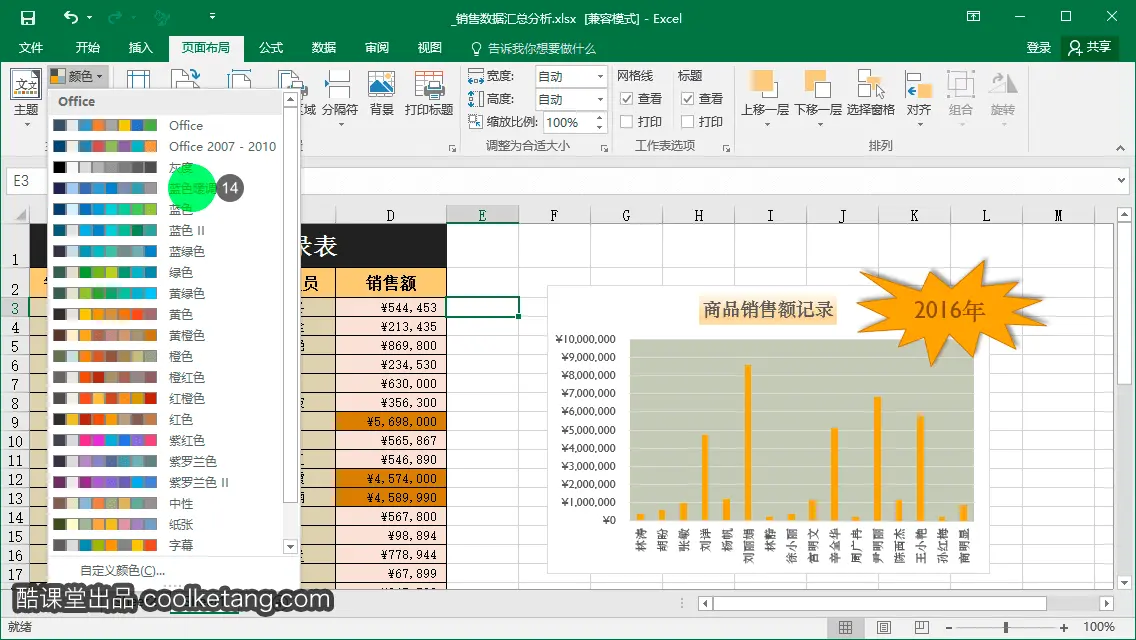Click the color list scroll up arrow
This screenshot has height=640, width=1136.
click(x=291, y=99)
